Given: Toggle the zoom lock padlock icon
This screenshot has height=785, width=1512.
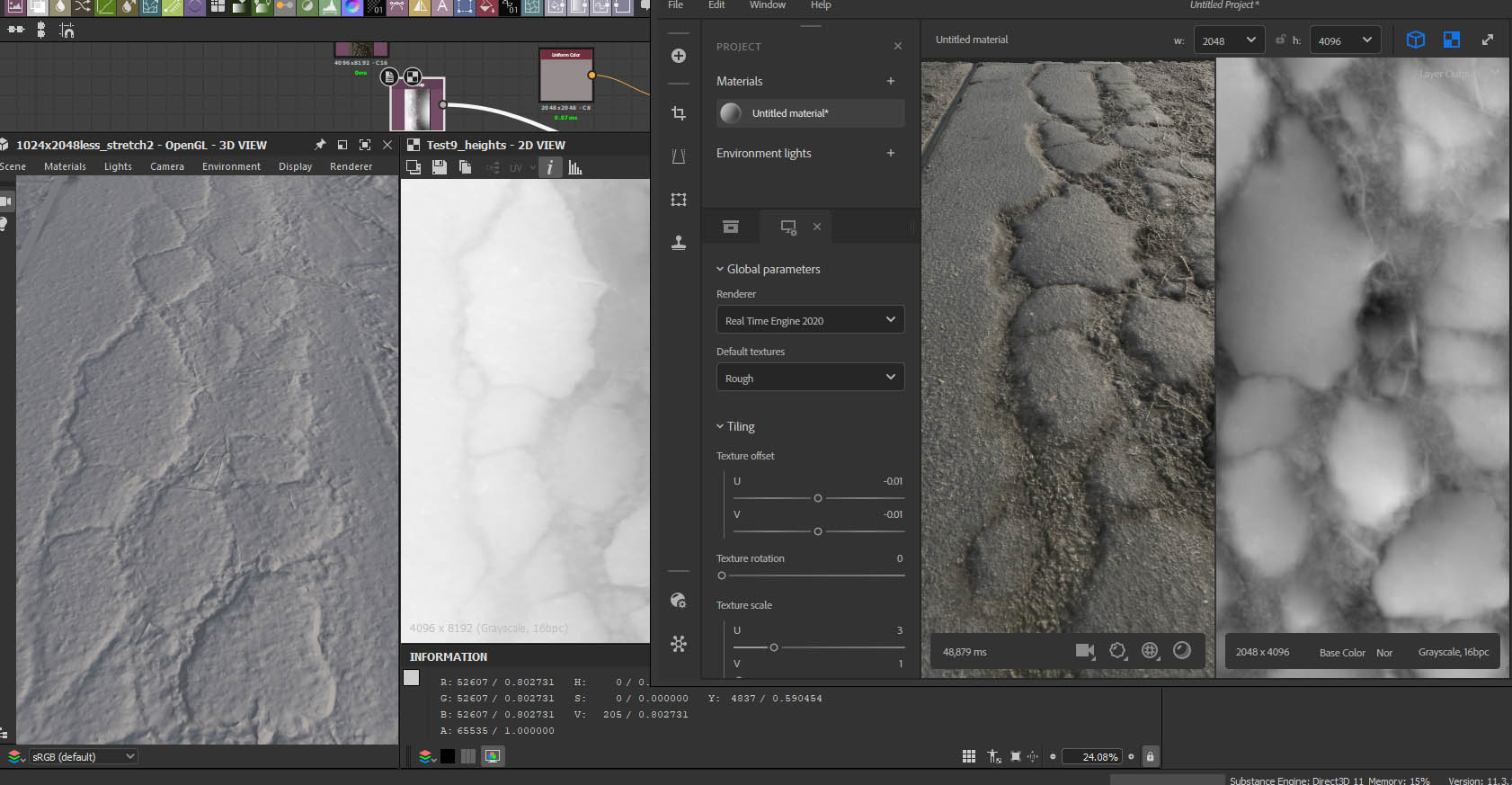Looking at the screenshot, I should click(x=1150, y=756).
